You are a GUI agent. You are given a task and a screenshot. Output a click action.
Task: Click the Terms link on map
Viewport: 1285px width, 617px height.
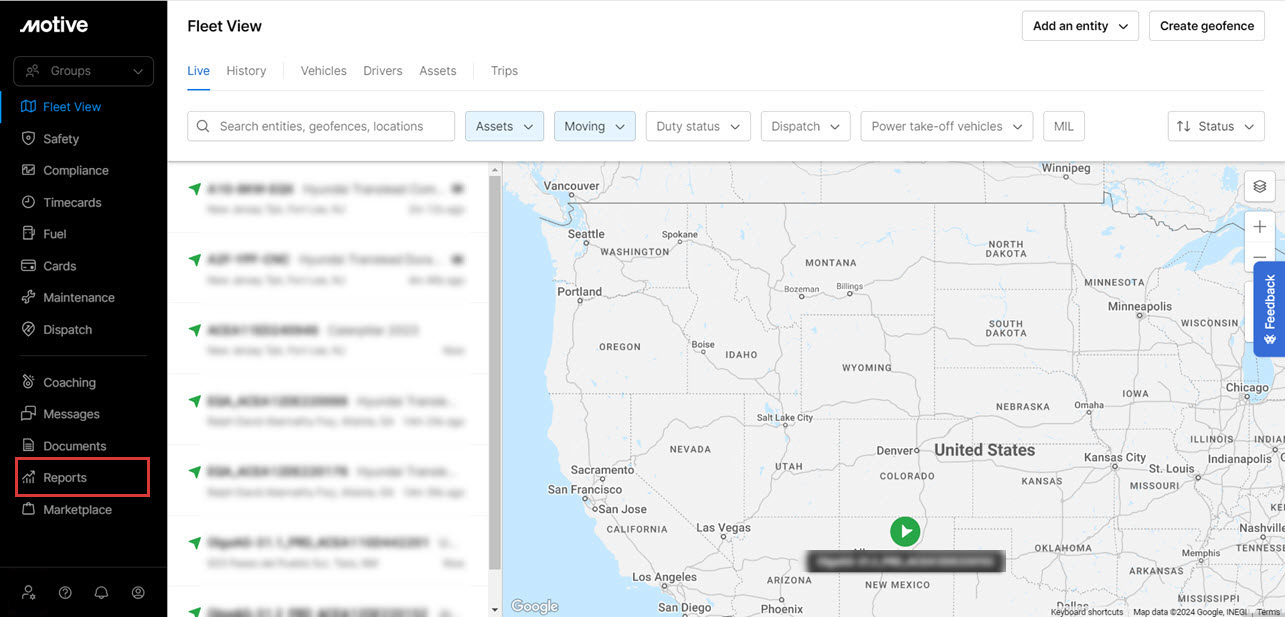[1268, 612]
